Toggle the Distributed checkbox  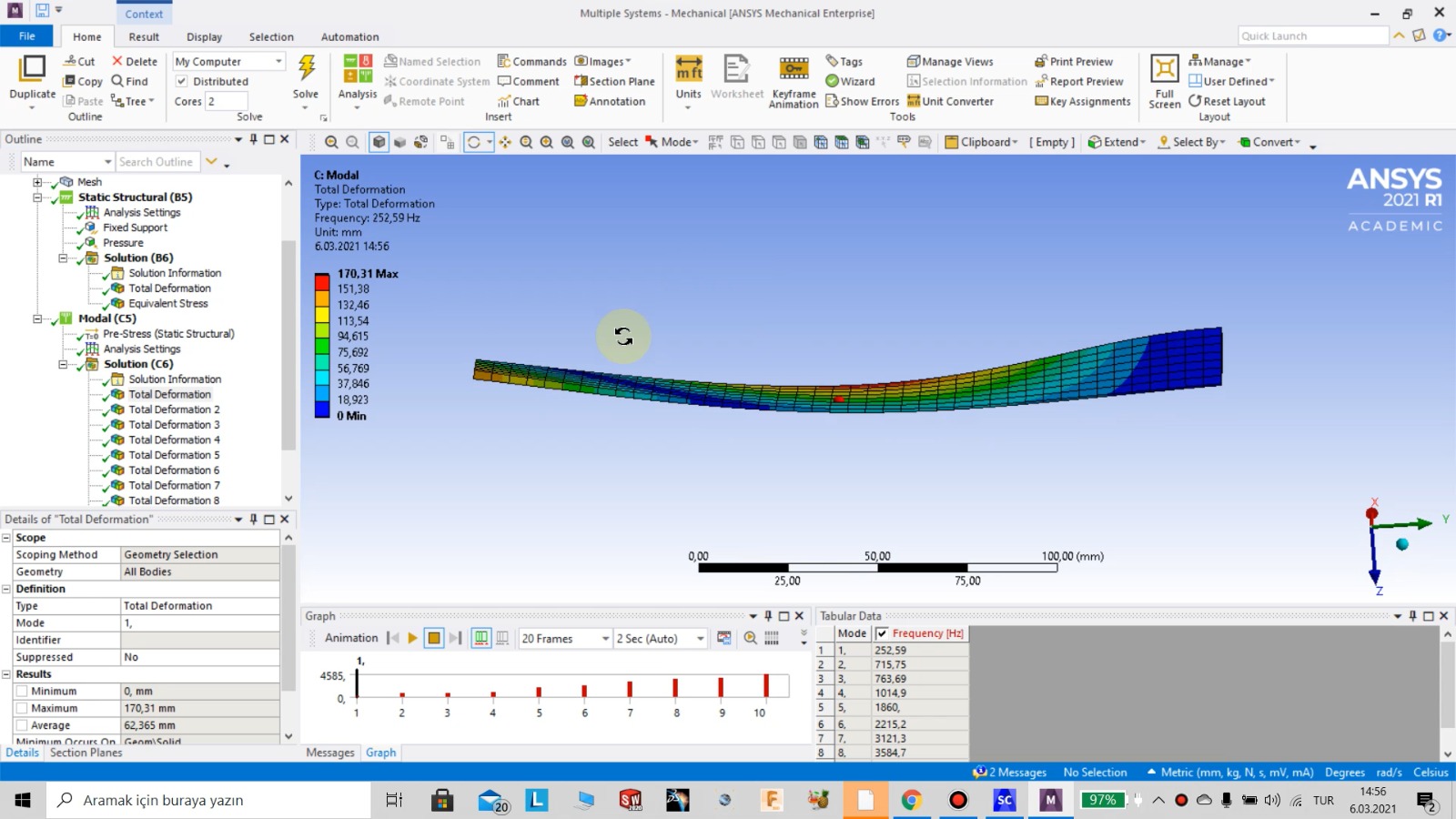coord(181,81)
